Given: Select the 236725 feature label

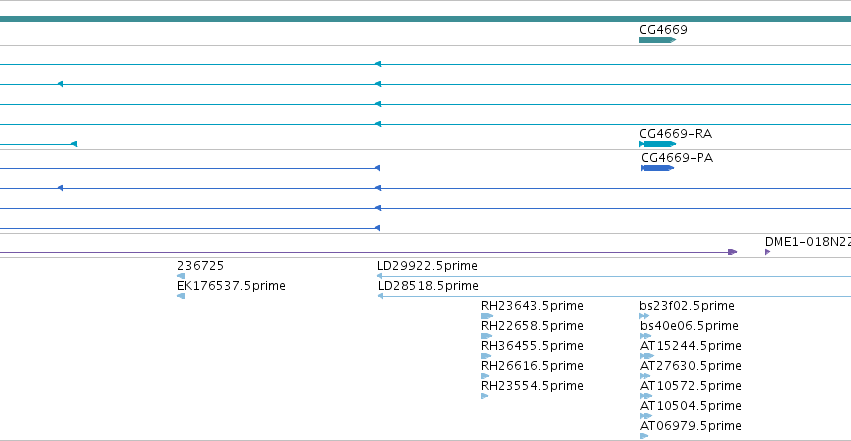Looking at the screenshot, I should (x=200, y=265).
